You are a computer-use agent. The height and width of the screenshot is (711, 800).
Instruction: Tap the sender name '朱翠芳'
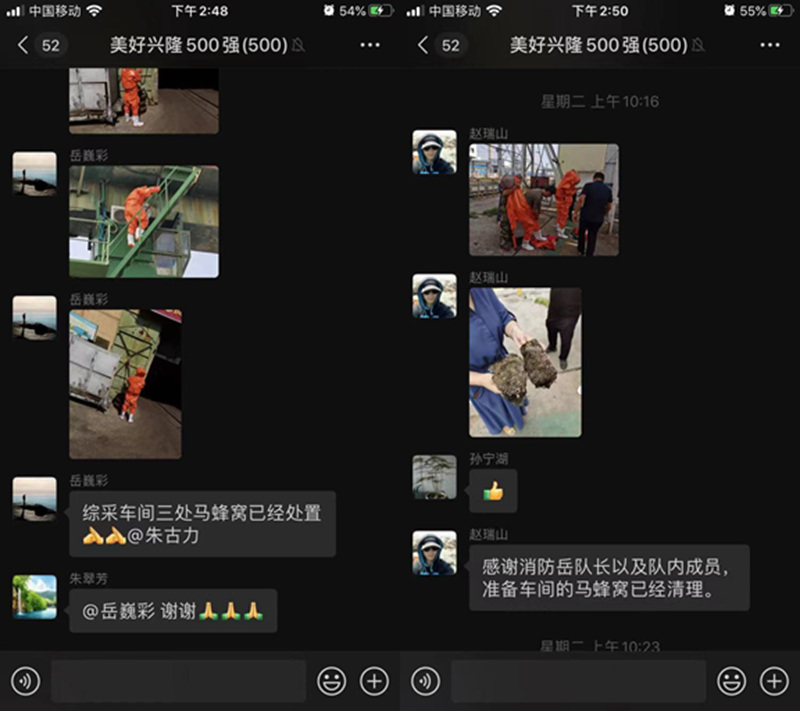pos(89,579)
